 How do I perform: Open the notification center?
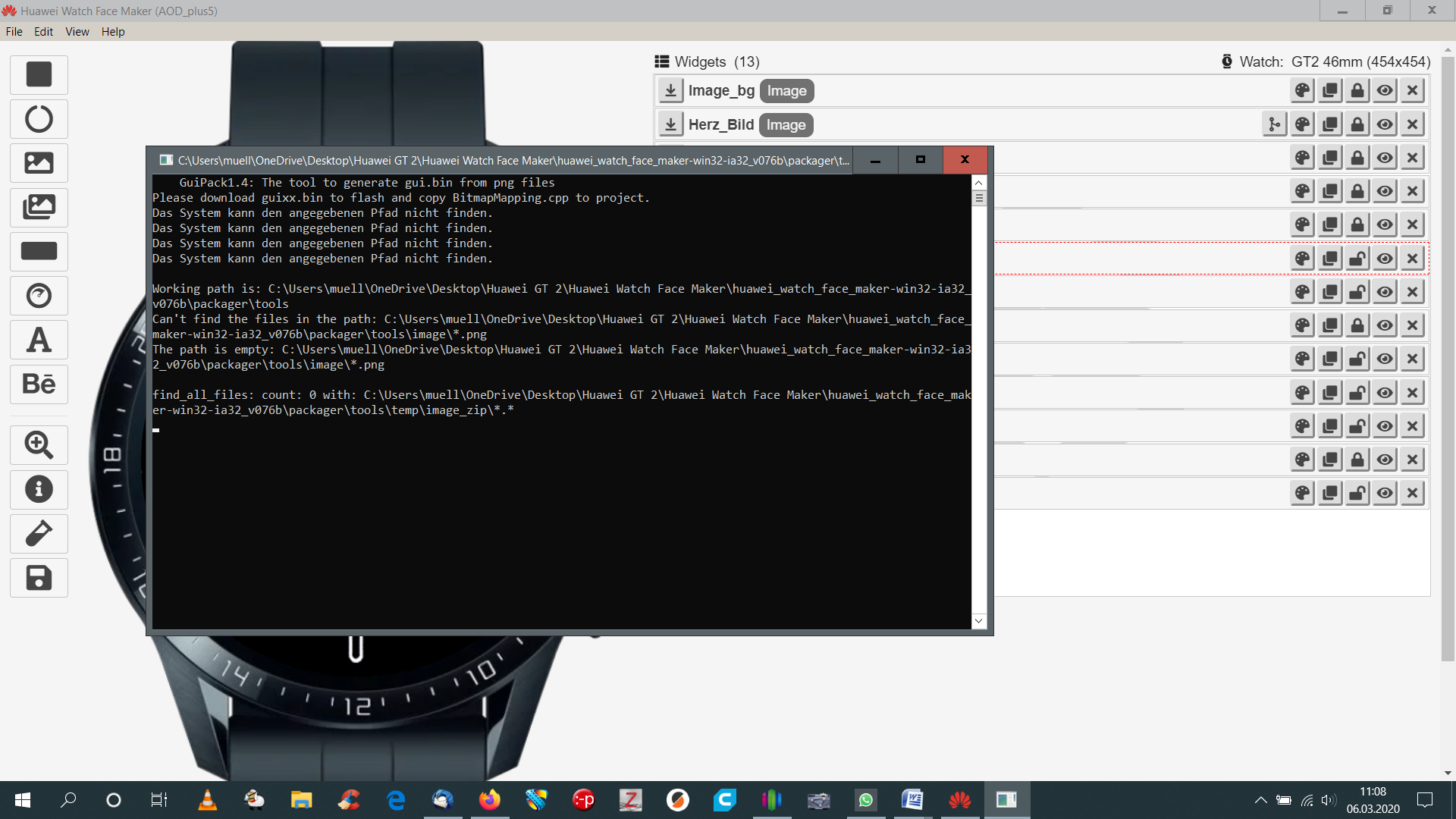(1425, 800)
